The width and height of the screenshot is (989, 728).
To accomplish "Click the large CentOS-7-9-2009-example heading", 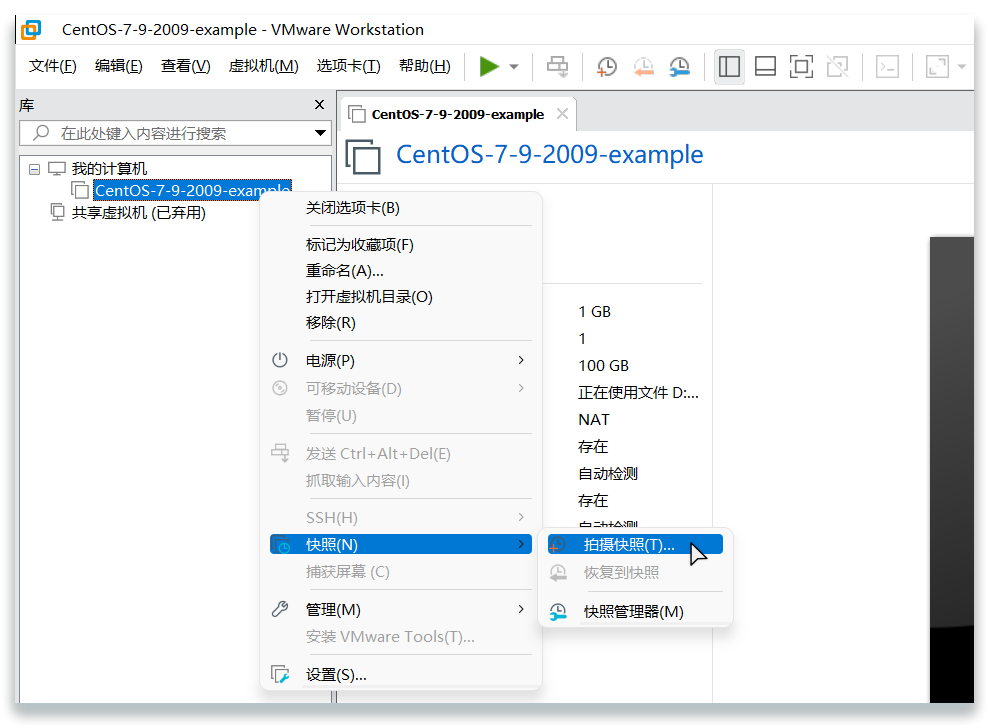I will [x=549, y=155].
